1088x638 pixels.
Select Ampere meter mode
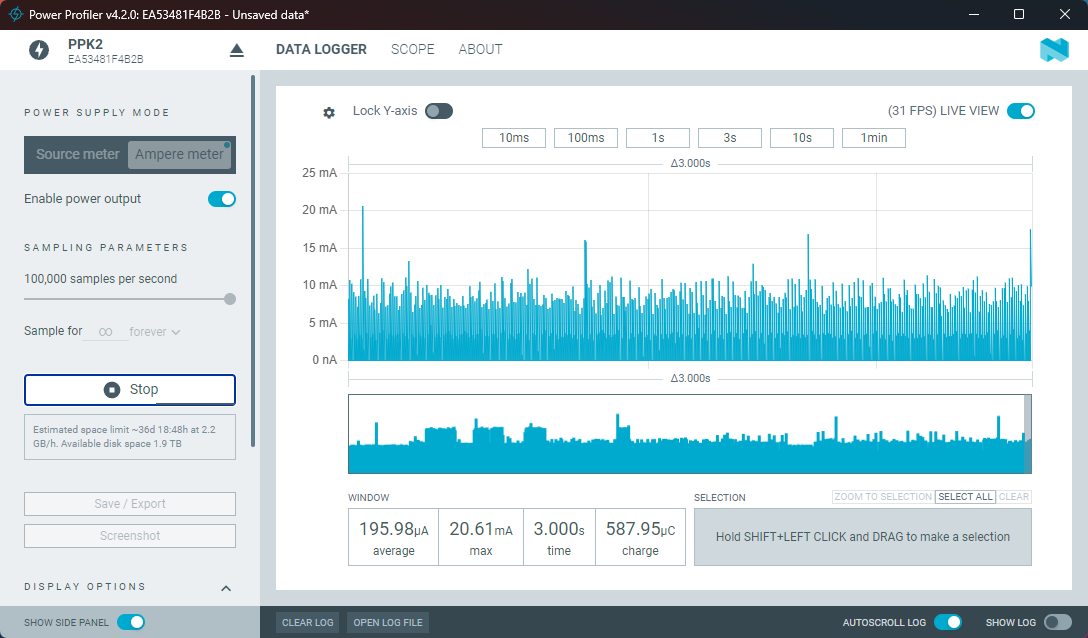180,154
